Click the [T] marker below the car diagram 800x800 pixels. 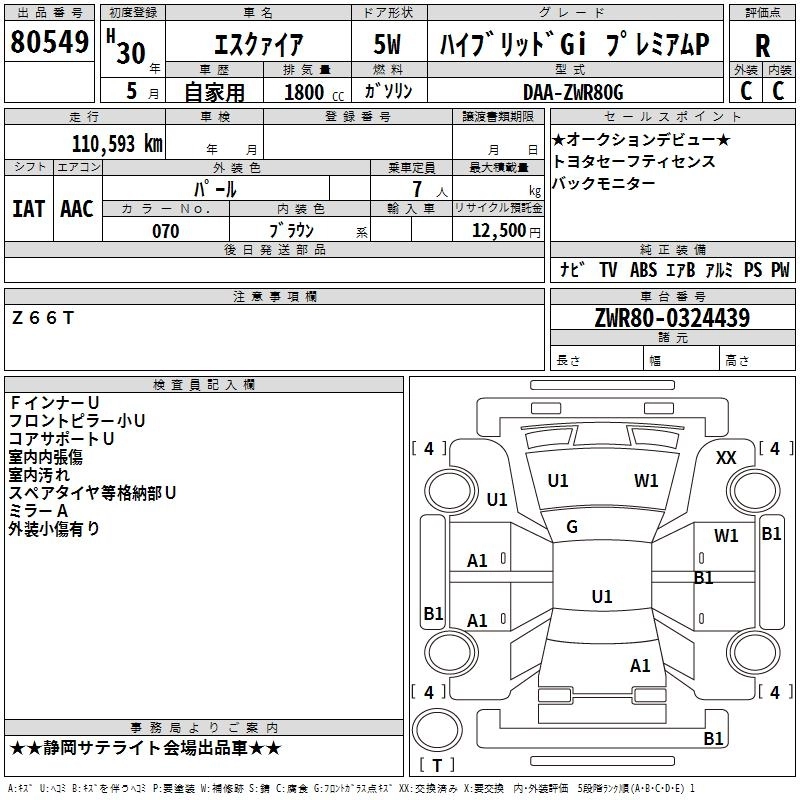435,766
